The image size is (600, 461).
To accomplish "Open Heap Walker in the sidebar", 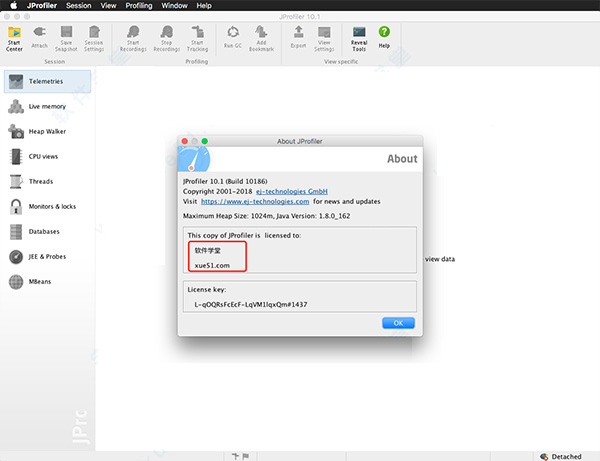I will [x=47, y=132].
